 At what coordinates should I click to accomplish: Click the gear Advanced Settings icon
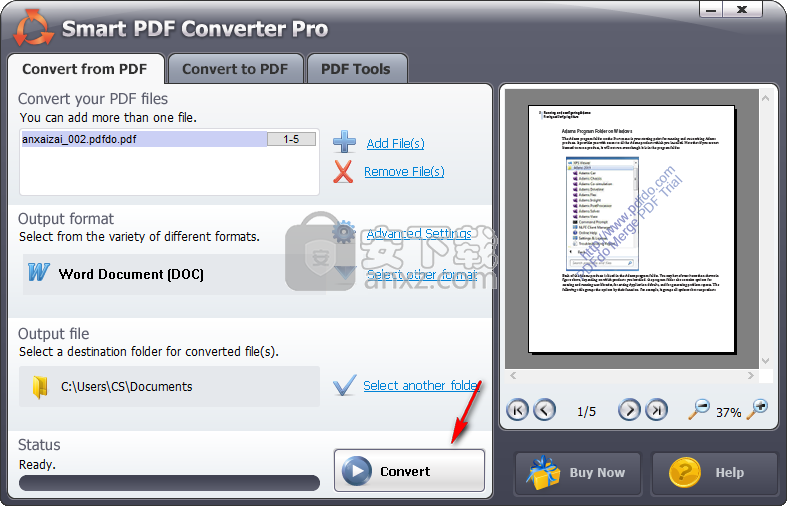point(344,232)
